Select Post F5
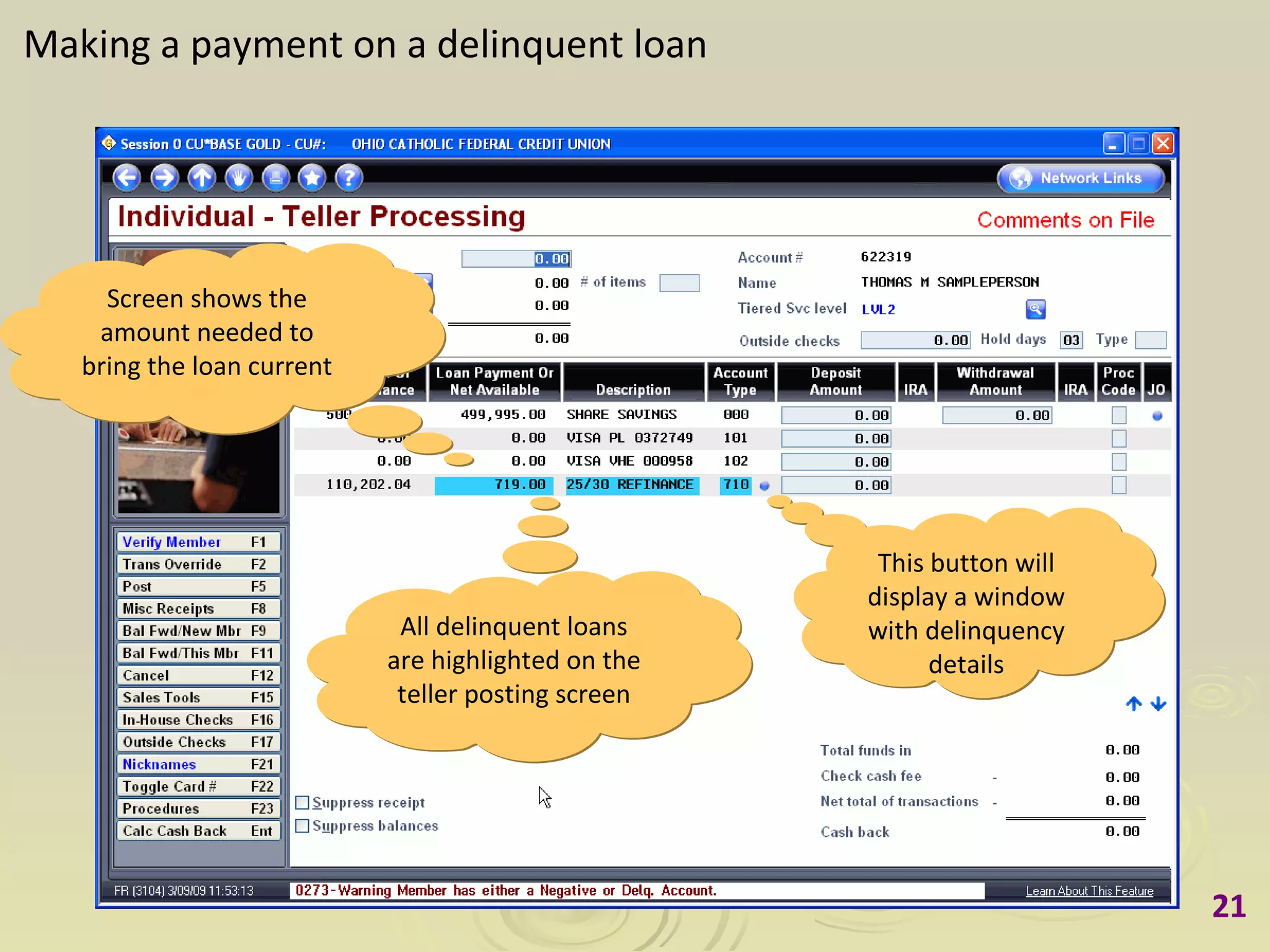This screenshot has height=952, width=1270. tap(198, 586)
